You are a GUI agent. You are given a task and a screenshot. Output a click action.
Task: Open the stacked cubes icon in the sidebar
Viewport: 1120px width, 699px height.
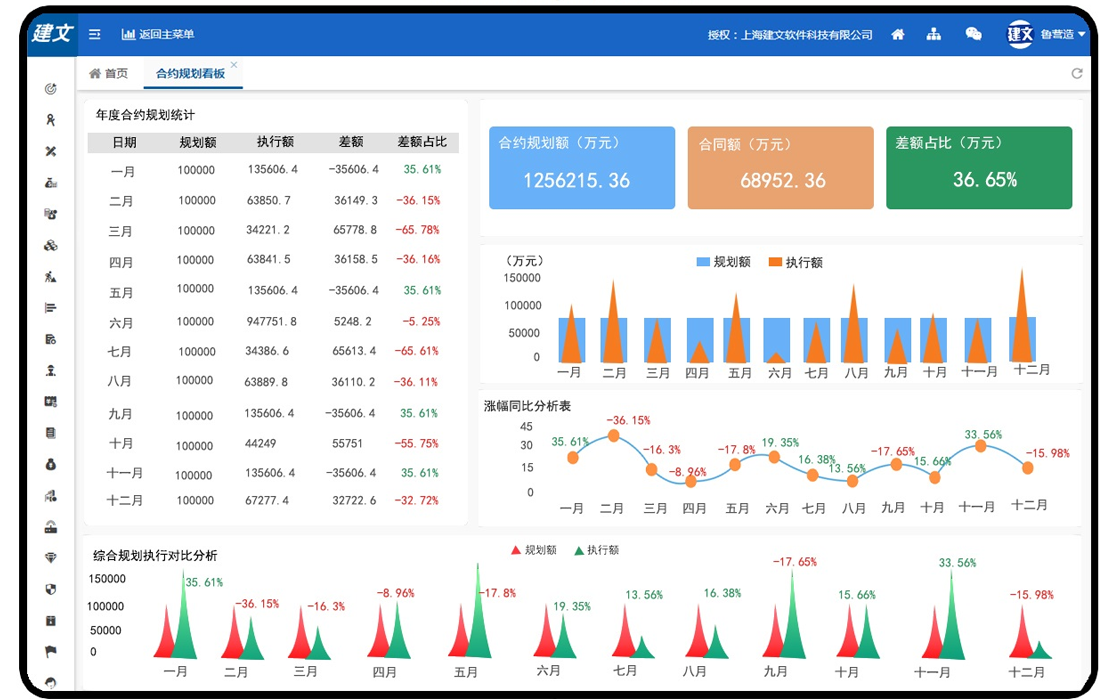click(51, 245)
